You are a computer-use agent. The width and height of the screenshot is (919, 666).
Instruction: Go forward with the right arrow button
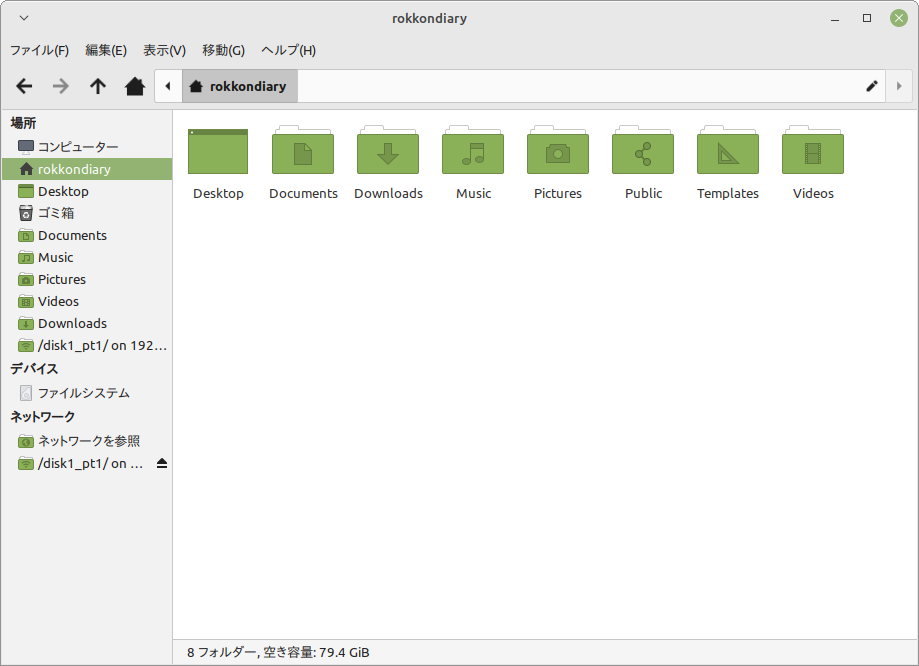pyautogui.click(x=60, y=86)
